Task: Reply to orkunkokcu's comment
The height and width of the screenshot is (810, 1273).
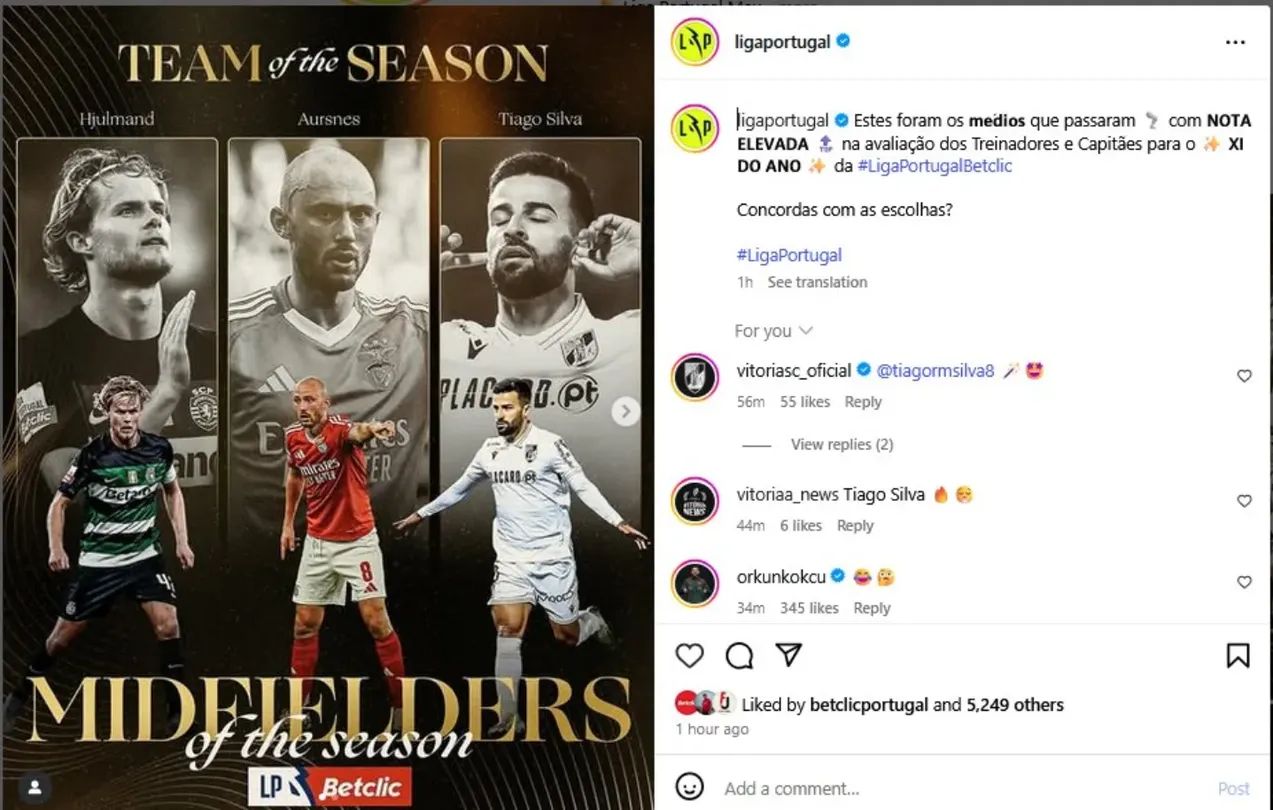Action: tap(872, 608)
